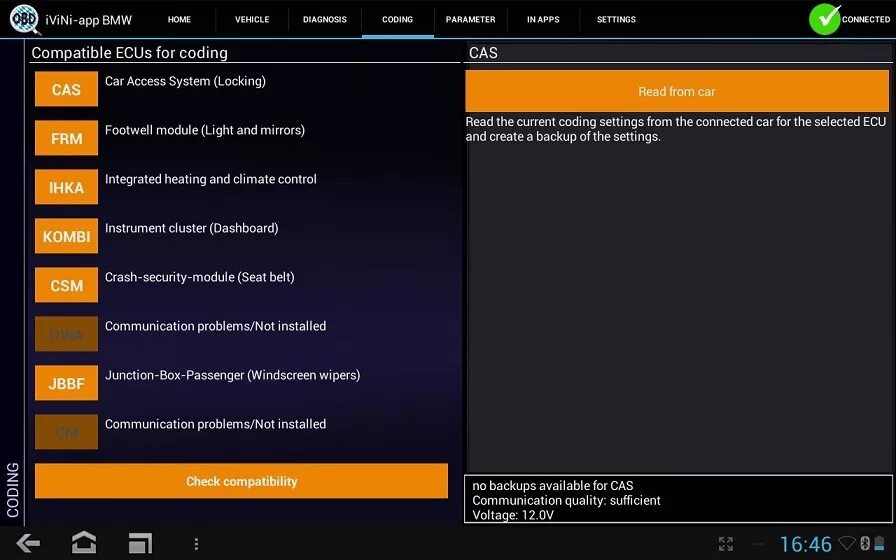This screenshot has height=560, width=896.
Task: Tap the 'Voltage: 12.0V' status line
Action: click(x=513, y=515)
